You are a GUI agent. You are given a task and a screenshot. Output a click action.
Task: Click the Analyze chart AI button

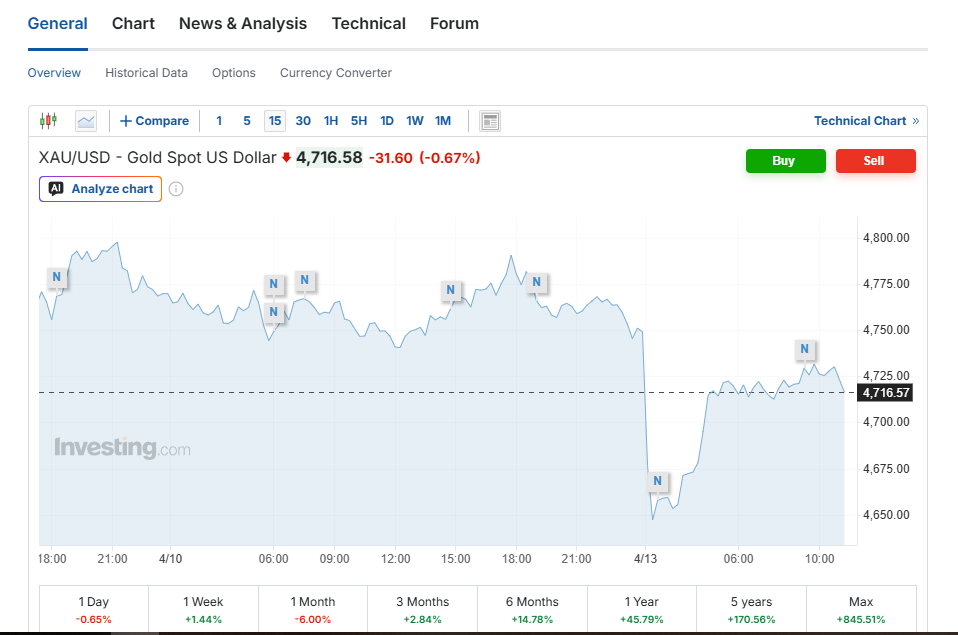coord(101,189)
